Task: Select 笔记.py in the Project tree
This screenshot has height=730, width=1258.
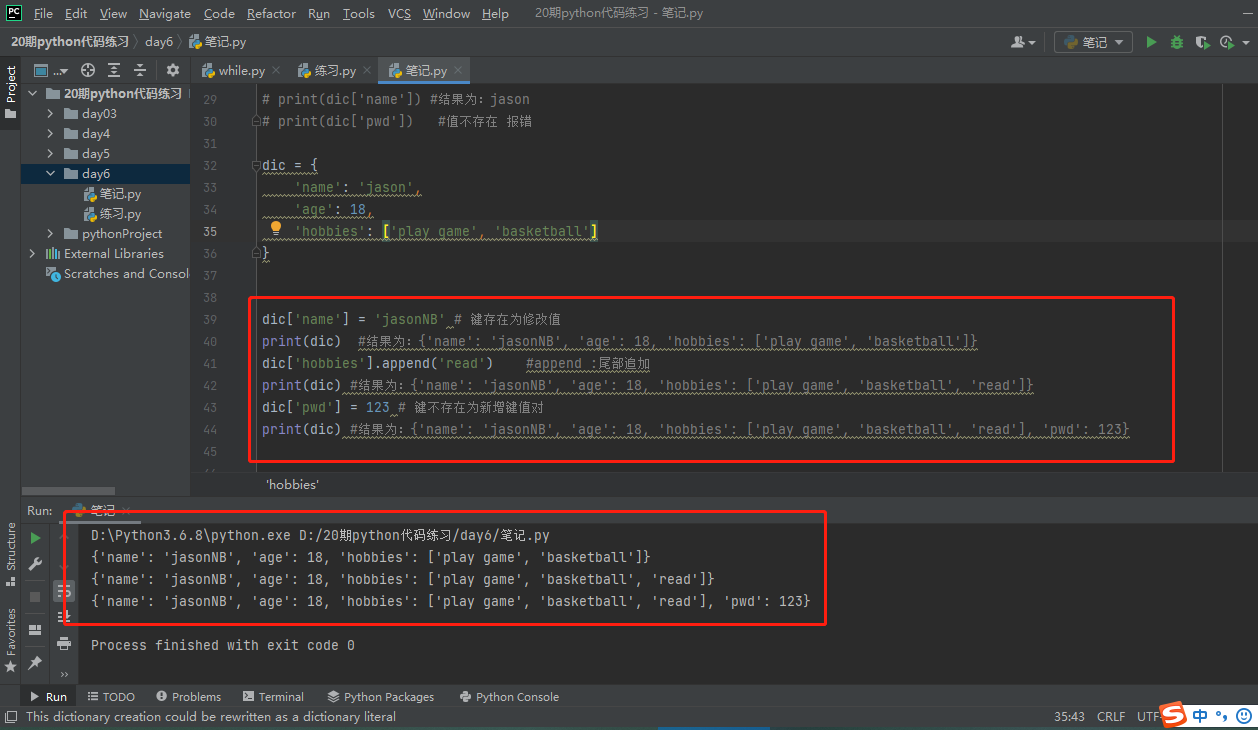Action: (113, 193)
